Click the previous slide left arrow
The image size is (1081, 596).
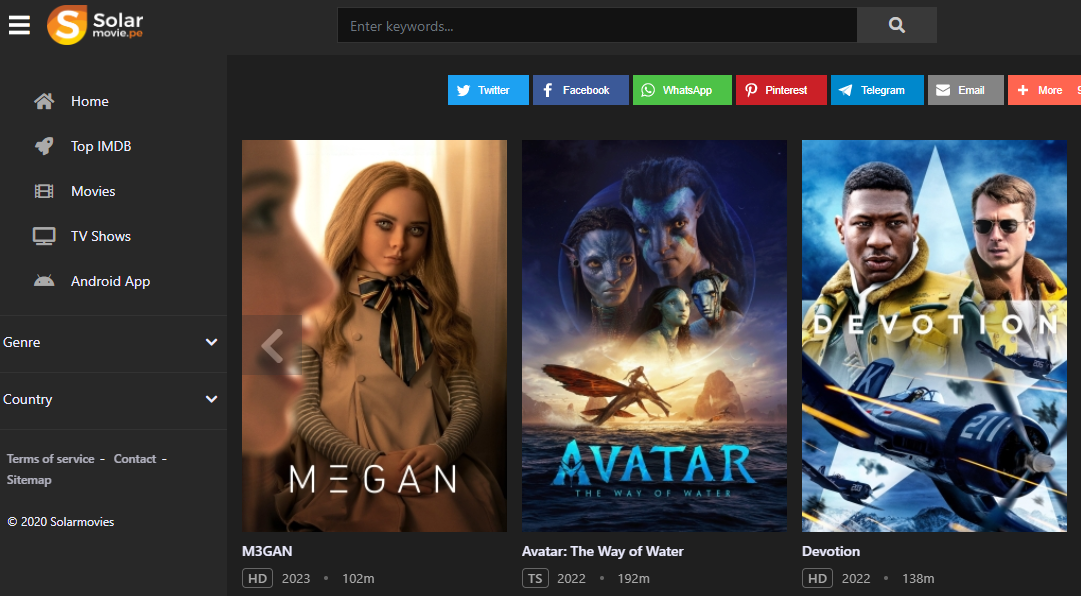pos(272,345)
